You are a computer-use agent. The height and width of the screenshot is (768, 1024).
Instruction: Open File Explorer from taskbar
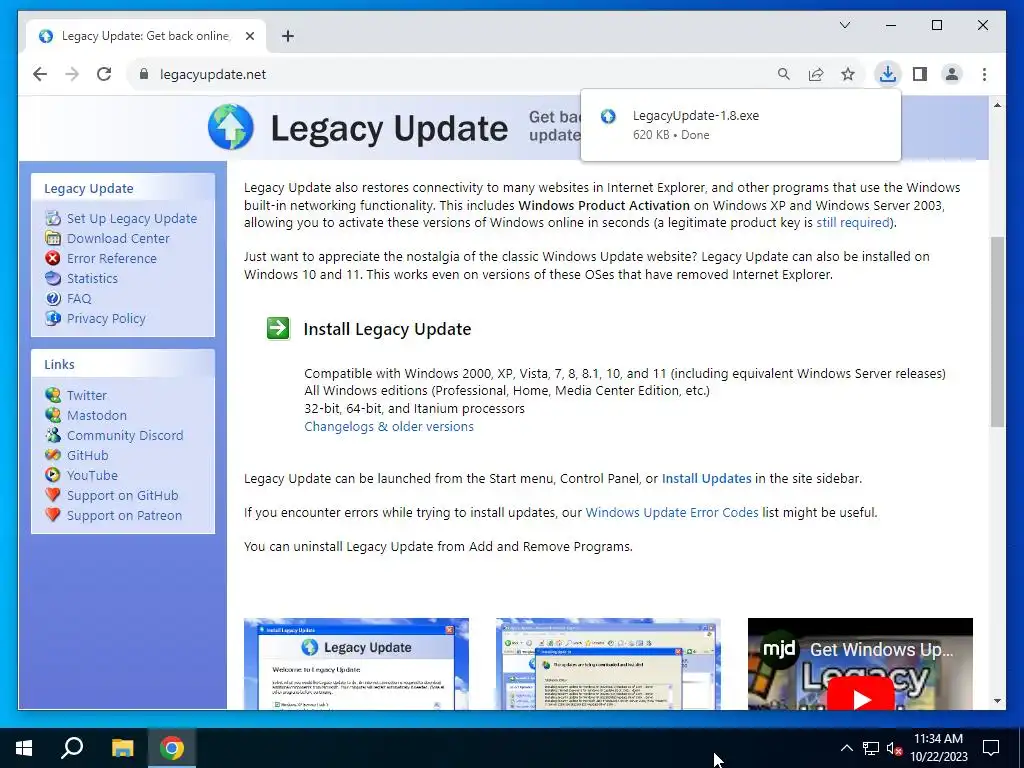[122, 748]
